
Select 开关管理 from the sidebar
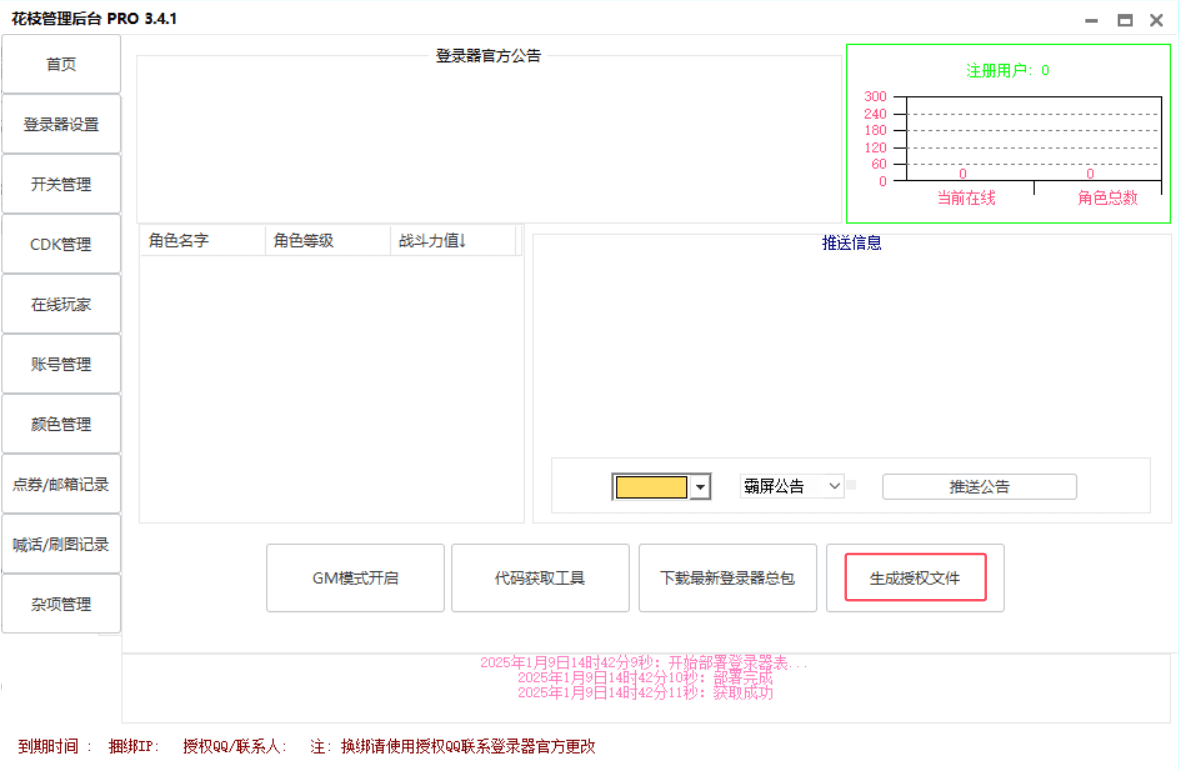61,183
